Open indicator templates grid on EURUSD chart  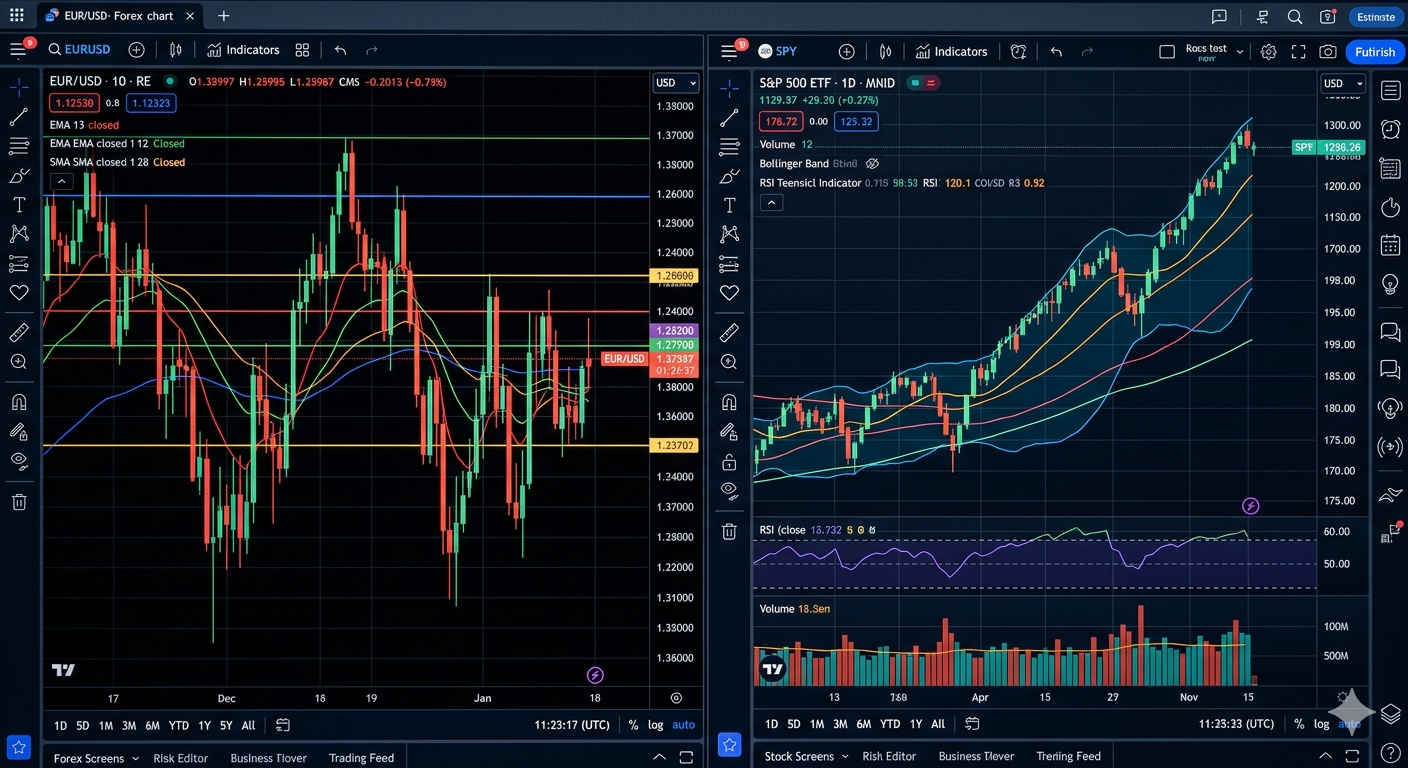(302, 50)
